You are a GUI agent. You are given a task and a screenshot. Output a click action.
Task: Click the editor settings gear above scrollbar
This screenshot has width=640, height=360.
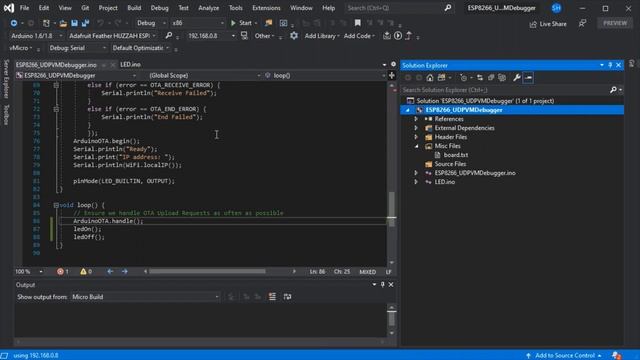click(393, 64)
